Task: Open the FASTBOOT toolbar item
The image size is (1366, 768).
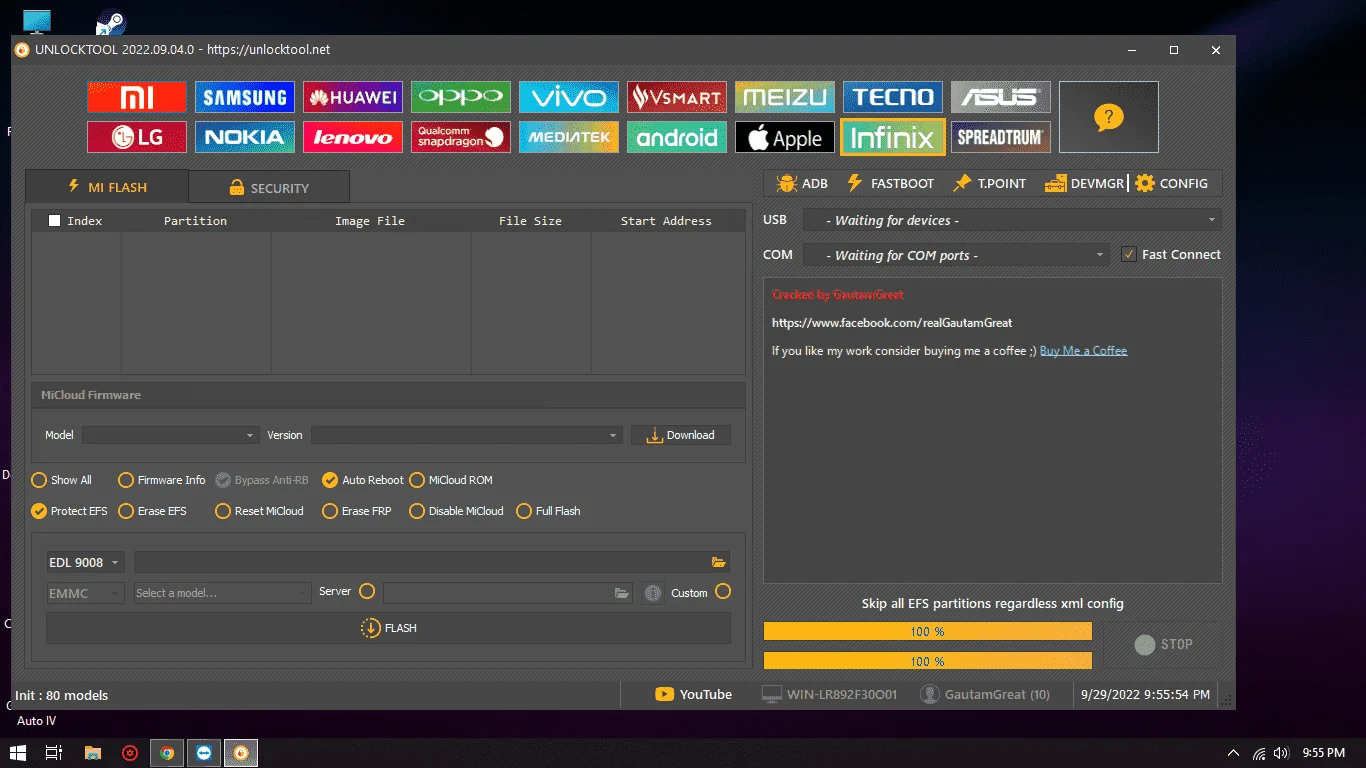Action: tap(890, 183)
